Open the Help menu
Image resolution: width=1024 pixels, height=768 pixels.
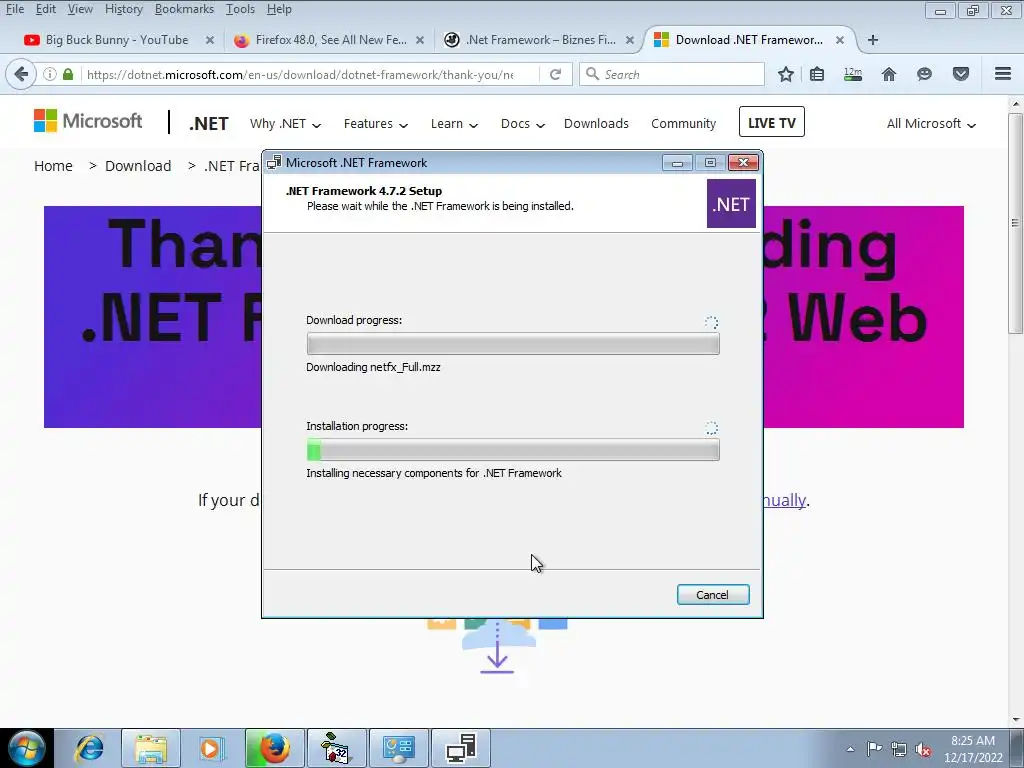[279, 9]
